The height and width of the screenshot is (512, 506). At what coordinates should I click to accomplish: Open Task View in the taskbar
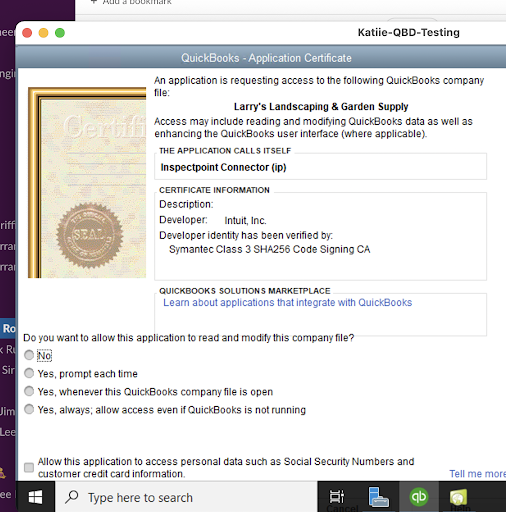(x=337, y=497)
